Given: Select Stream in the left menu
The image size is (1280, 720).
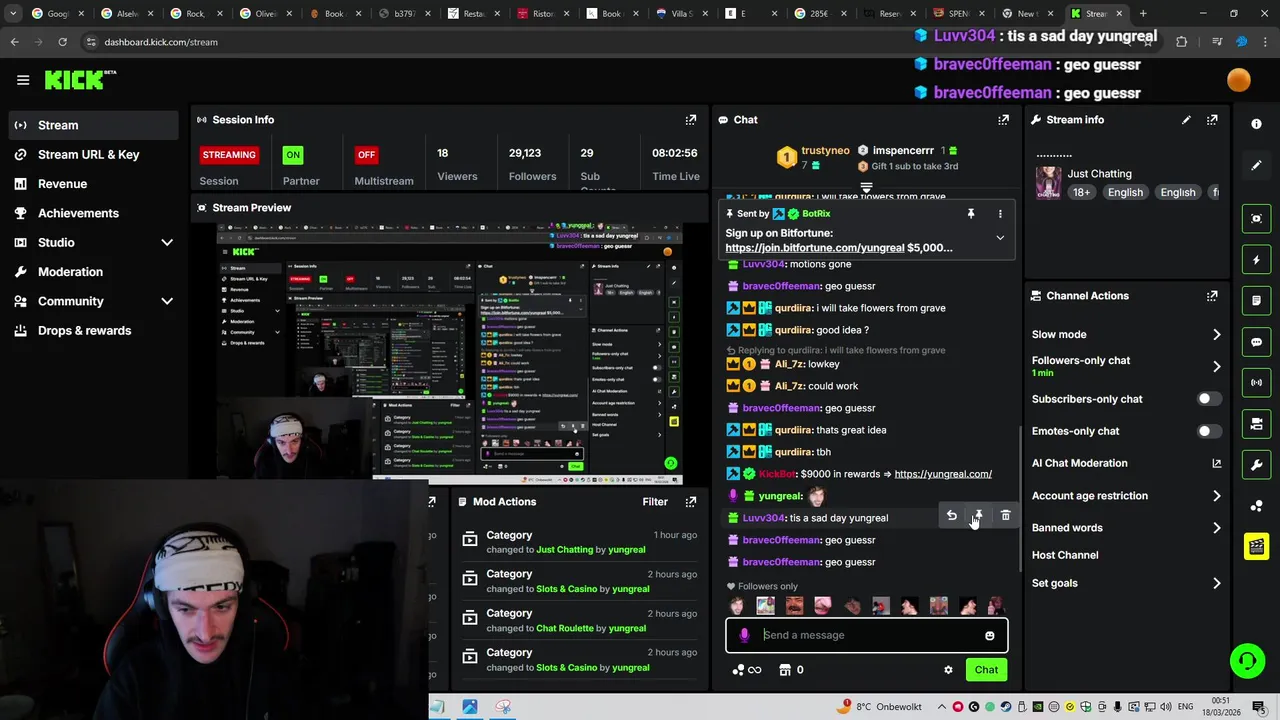Looking at the screenshot, I should point(92,125).
